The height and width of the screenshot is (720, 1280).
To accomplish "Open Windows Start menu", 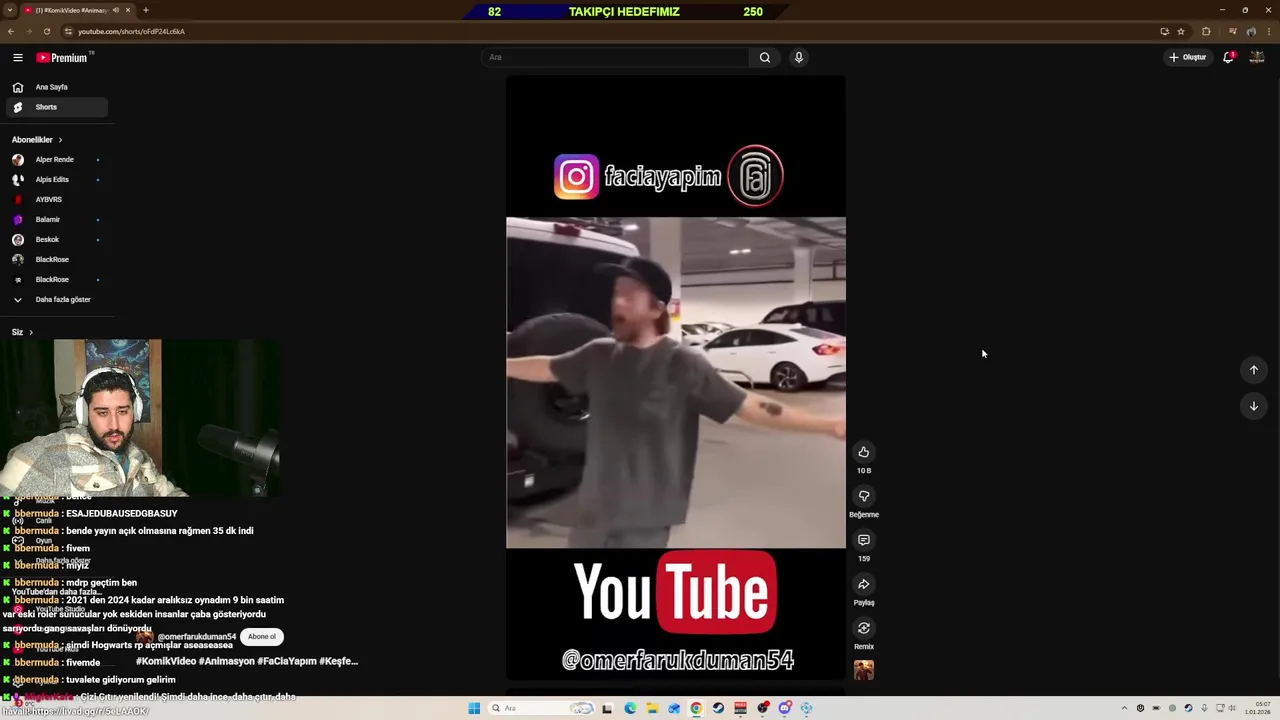I will click(x=474, y=708).
